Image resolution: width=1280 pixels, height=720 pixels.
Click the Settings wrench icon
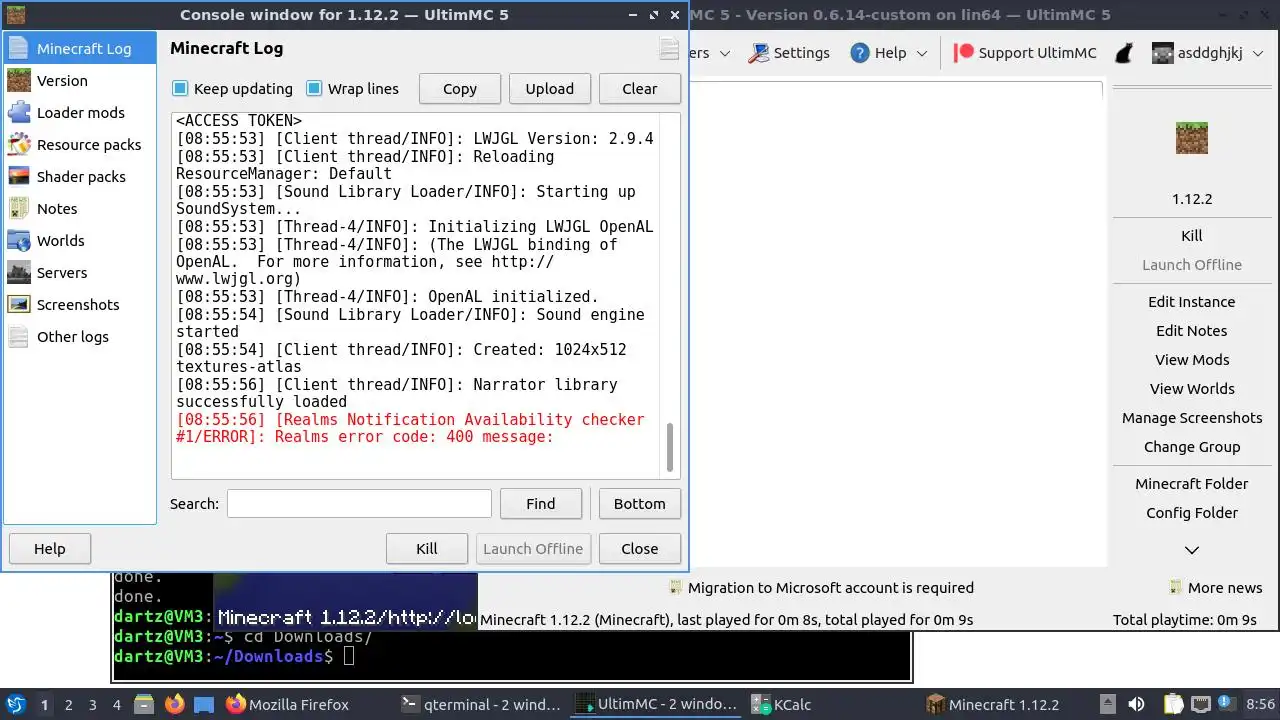click(x=759, y=53)
